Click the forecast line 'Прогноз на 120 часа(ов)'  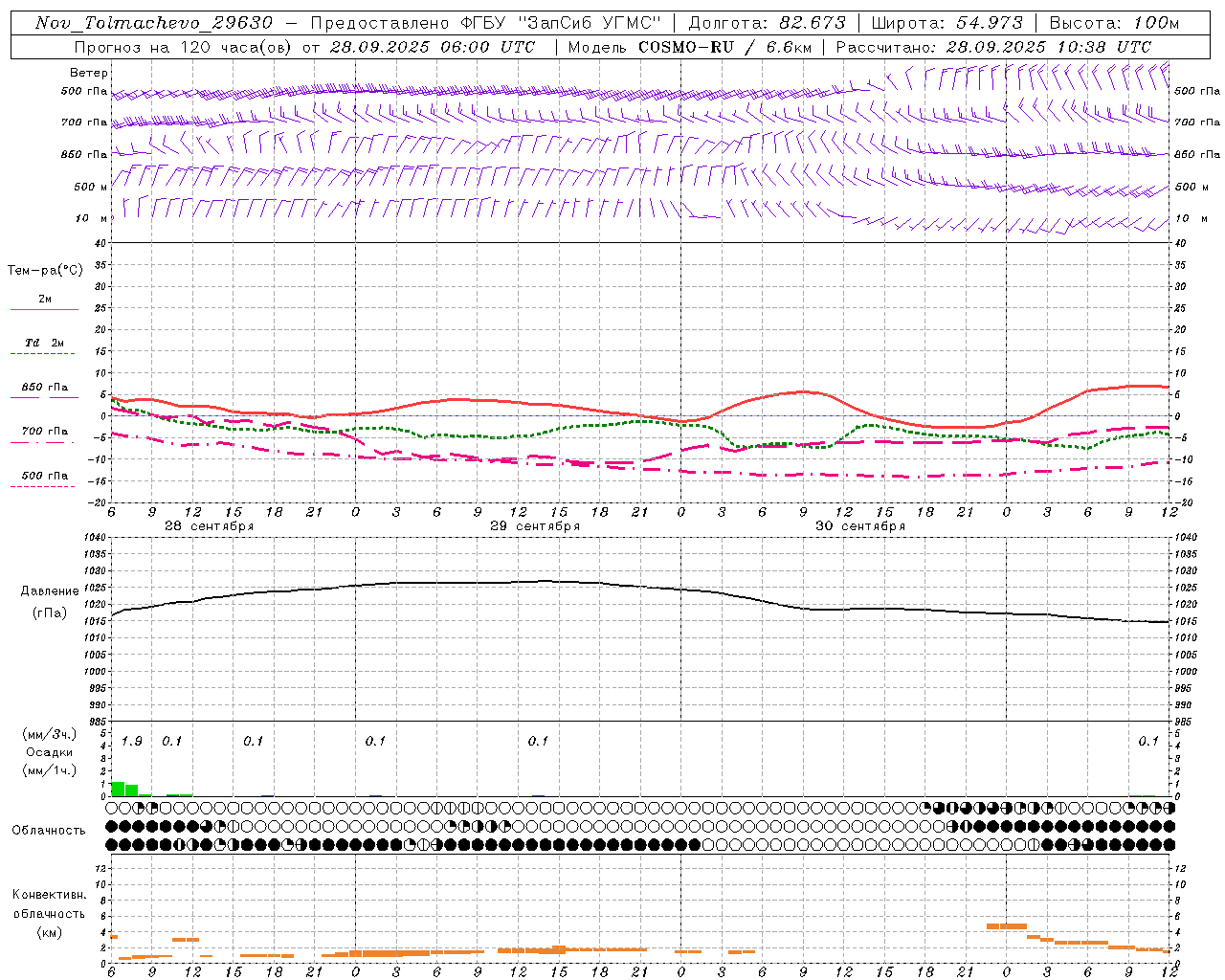[184, 47]
